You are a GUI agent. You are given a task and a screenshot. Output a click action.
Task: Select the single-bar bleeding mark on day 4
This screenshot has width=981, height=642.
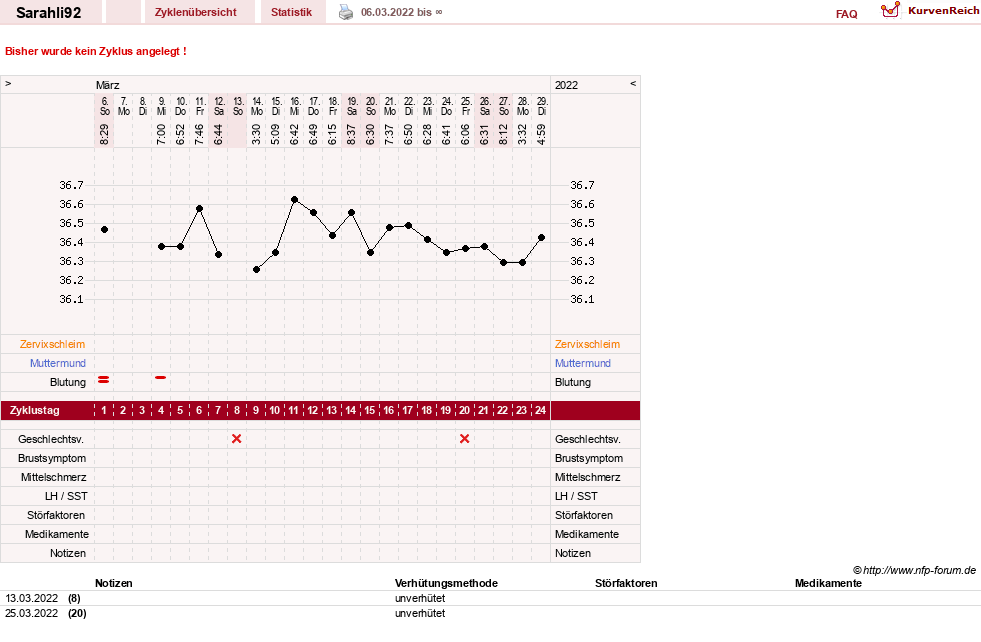pos(161,377)
